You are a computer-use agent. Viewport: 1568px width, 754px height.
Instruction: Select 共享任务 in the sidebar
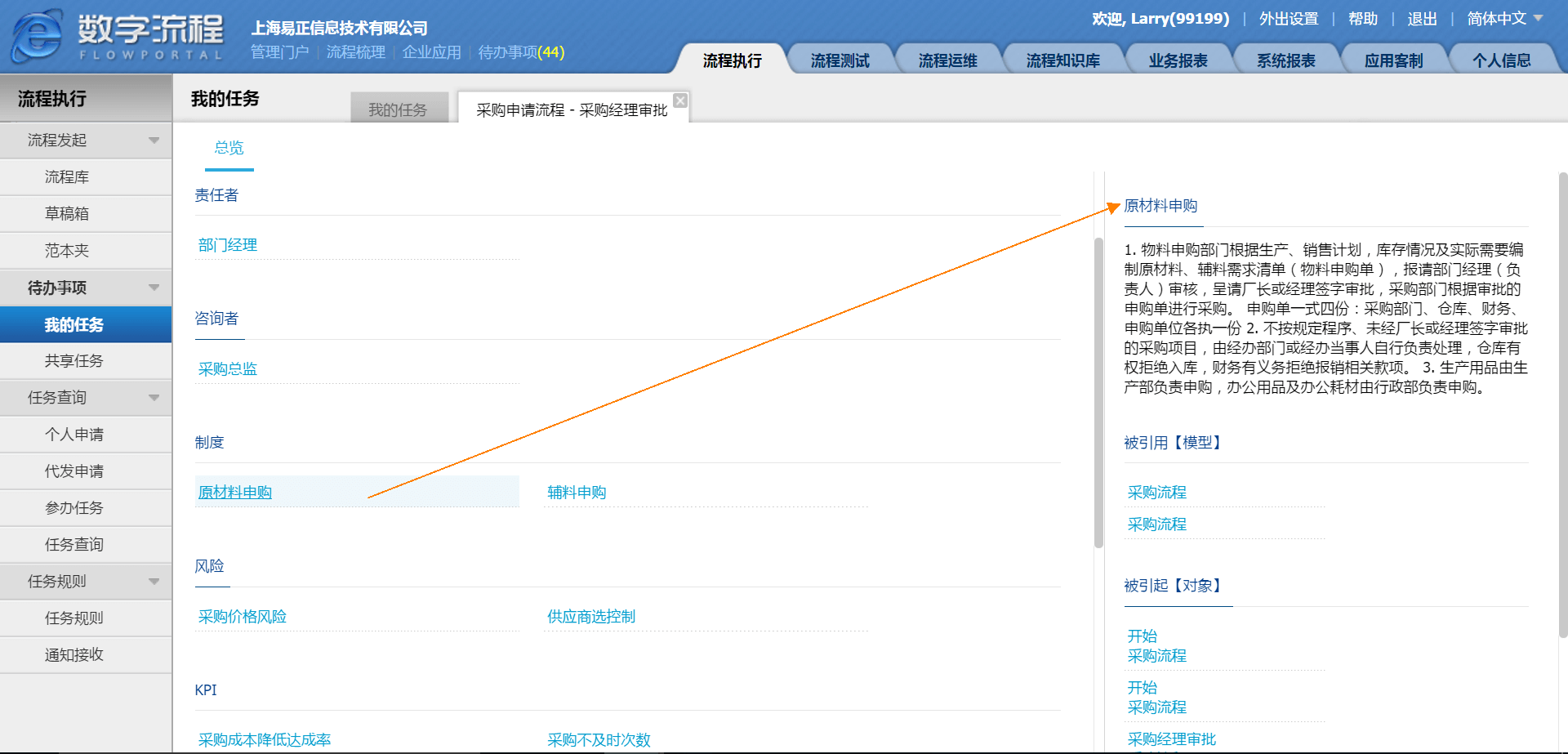(x=73, y=361)
